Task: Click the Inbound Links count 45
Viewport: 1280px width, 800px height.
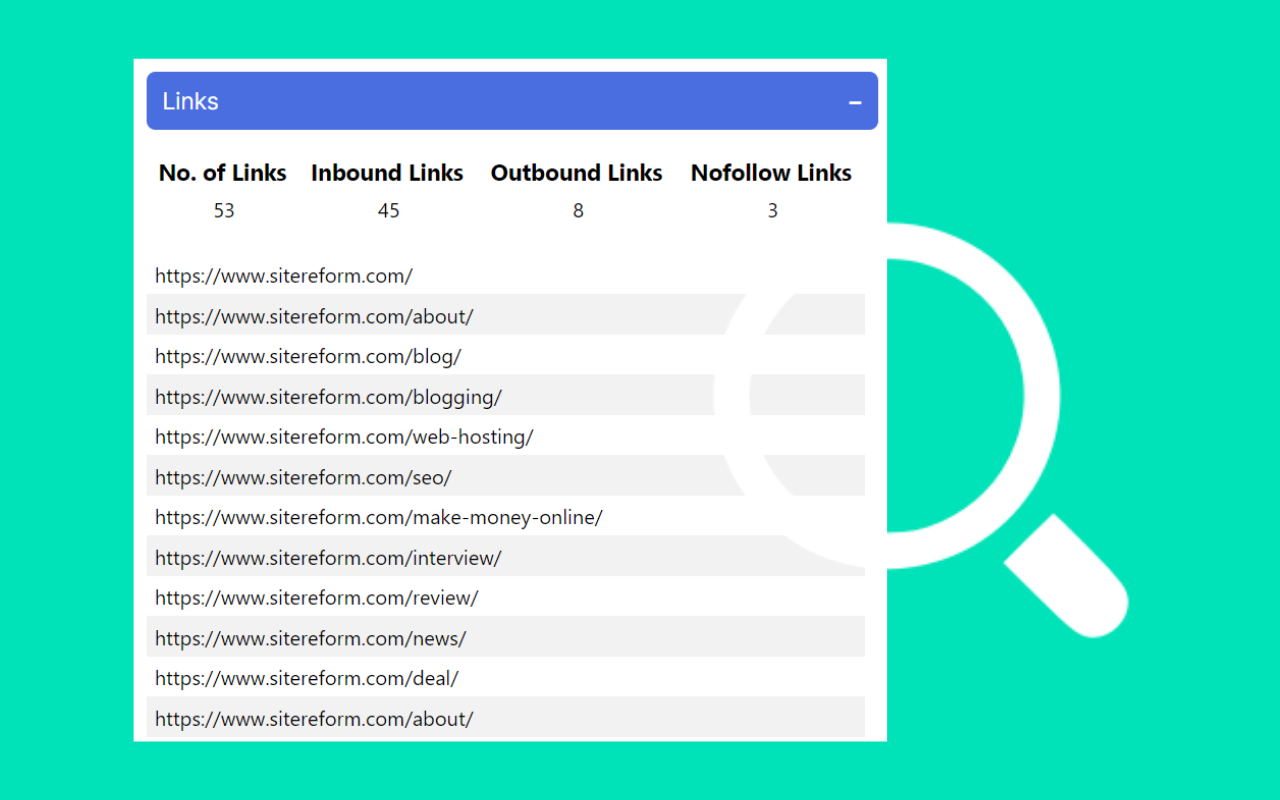Action: [388, 210]
